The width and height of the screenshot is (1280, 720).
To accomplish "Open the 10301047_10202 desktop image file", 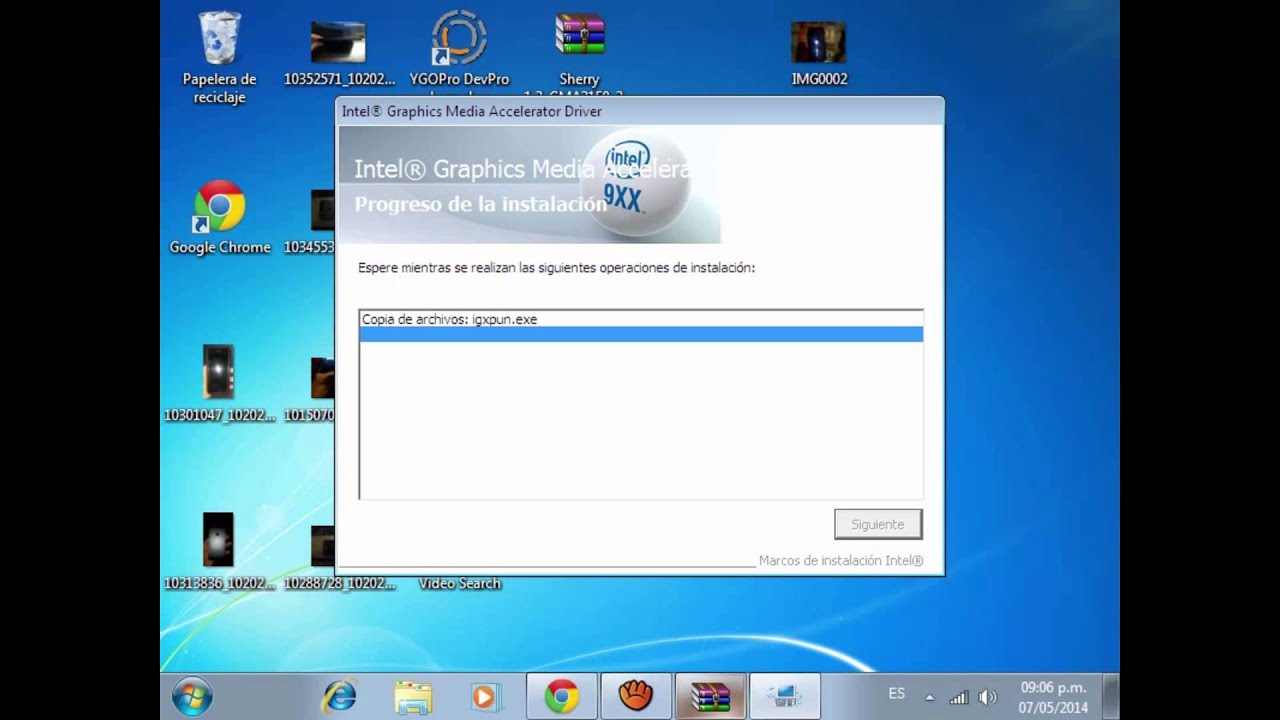I will point(219,384).
